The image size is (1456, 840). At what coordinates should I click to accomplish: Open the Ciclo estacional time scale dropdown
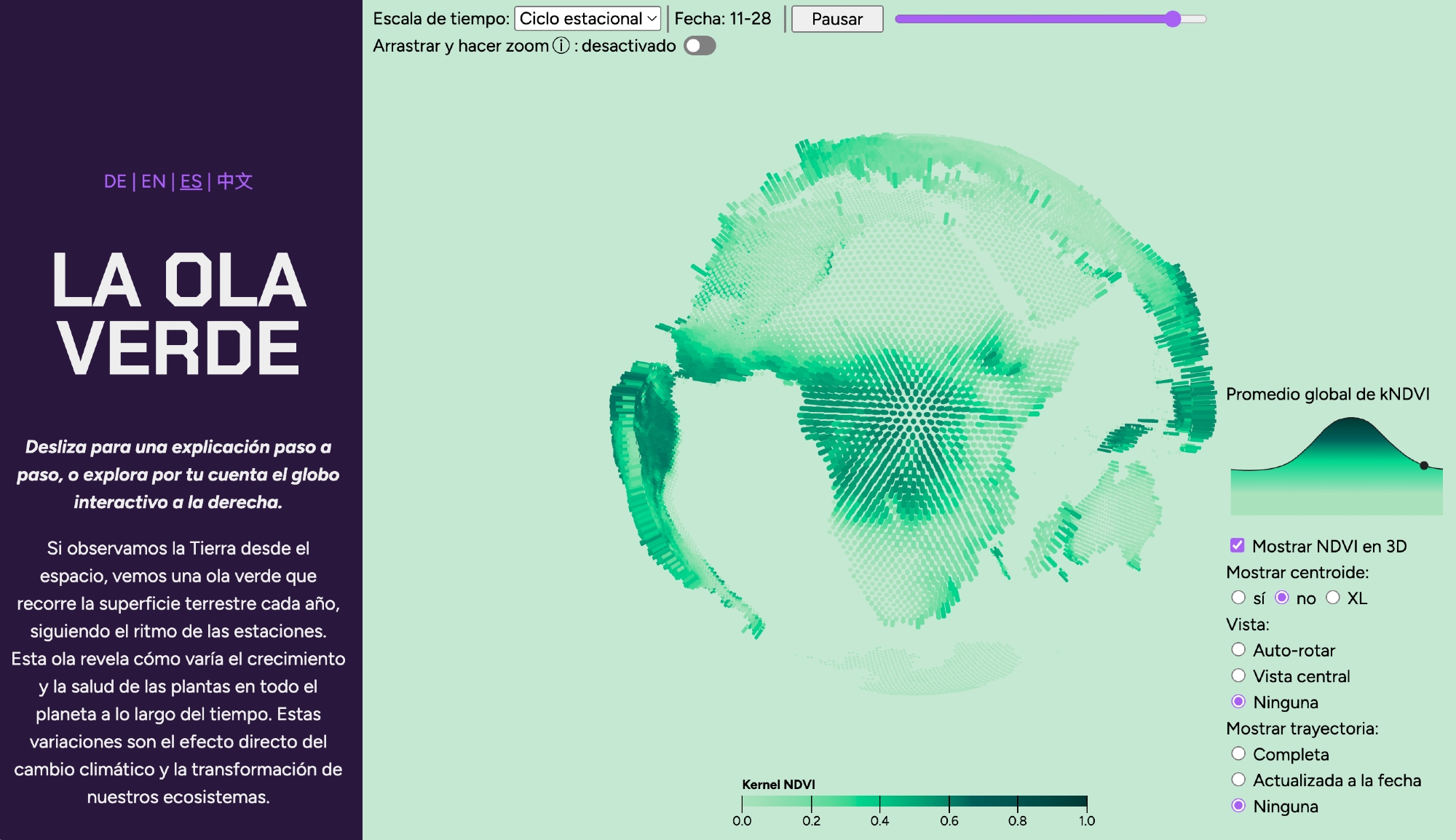(587, 19)
